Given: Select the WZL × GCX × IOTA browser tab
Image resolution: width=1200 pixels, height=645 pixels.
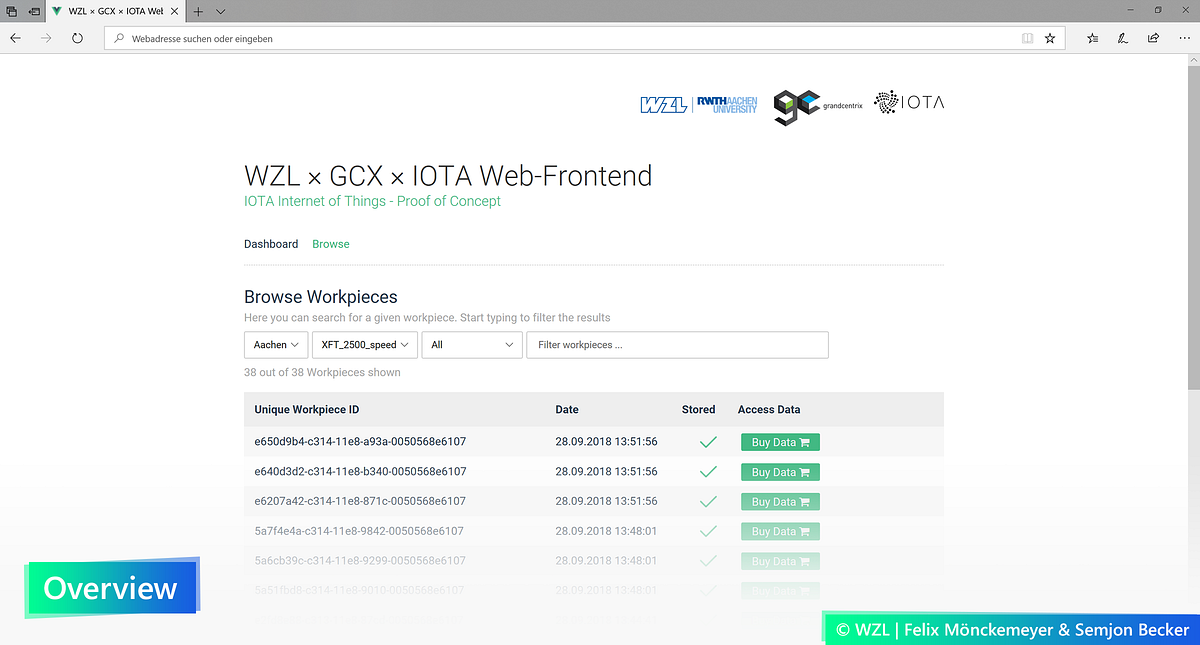Looking at the screenshot, I should click(x=114, y=11).
